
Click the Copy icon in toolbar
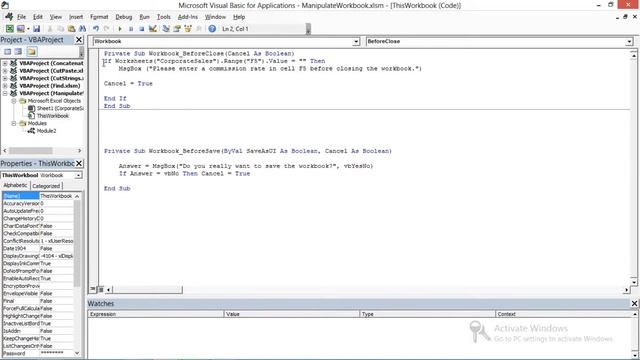60,29
